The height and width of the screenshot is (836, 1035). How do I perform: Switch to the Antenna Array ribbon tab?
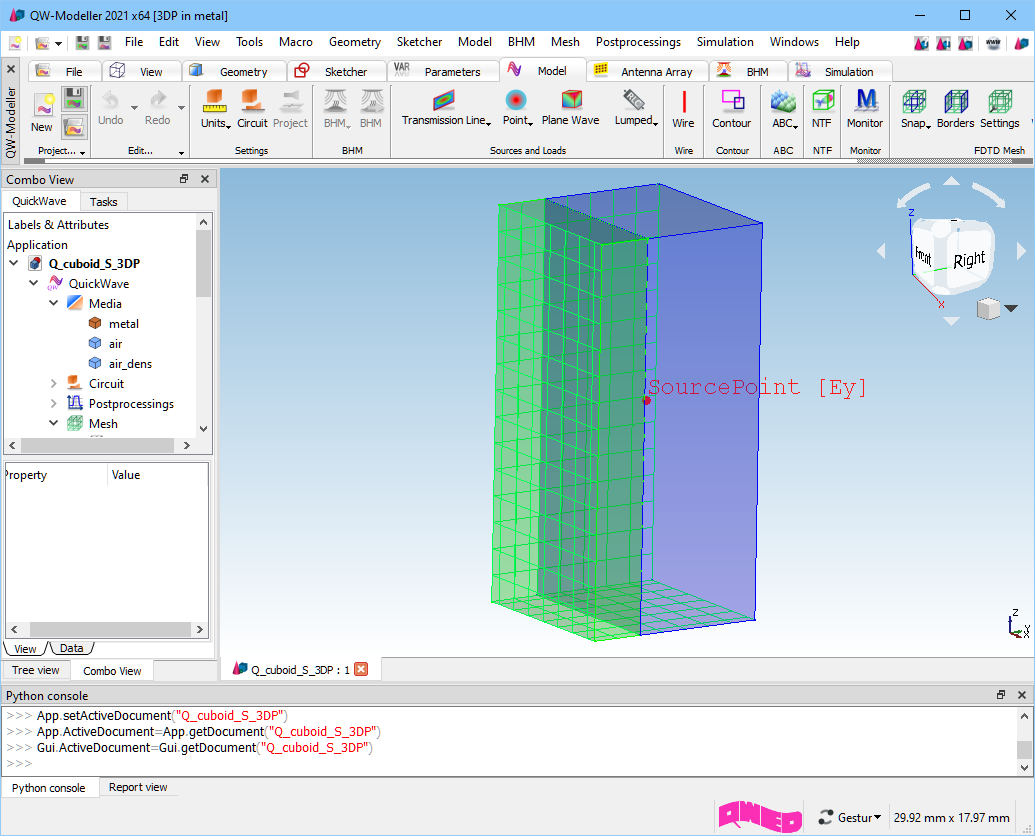point(647,71)
